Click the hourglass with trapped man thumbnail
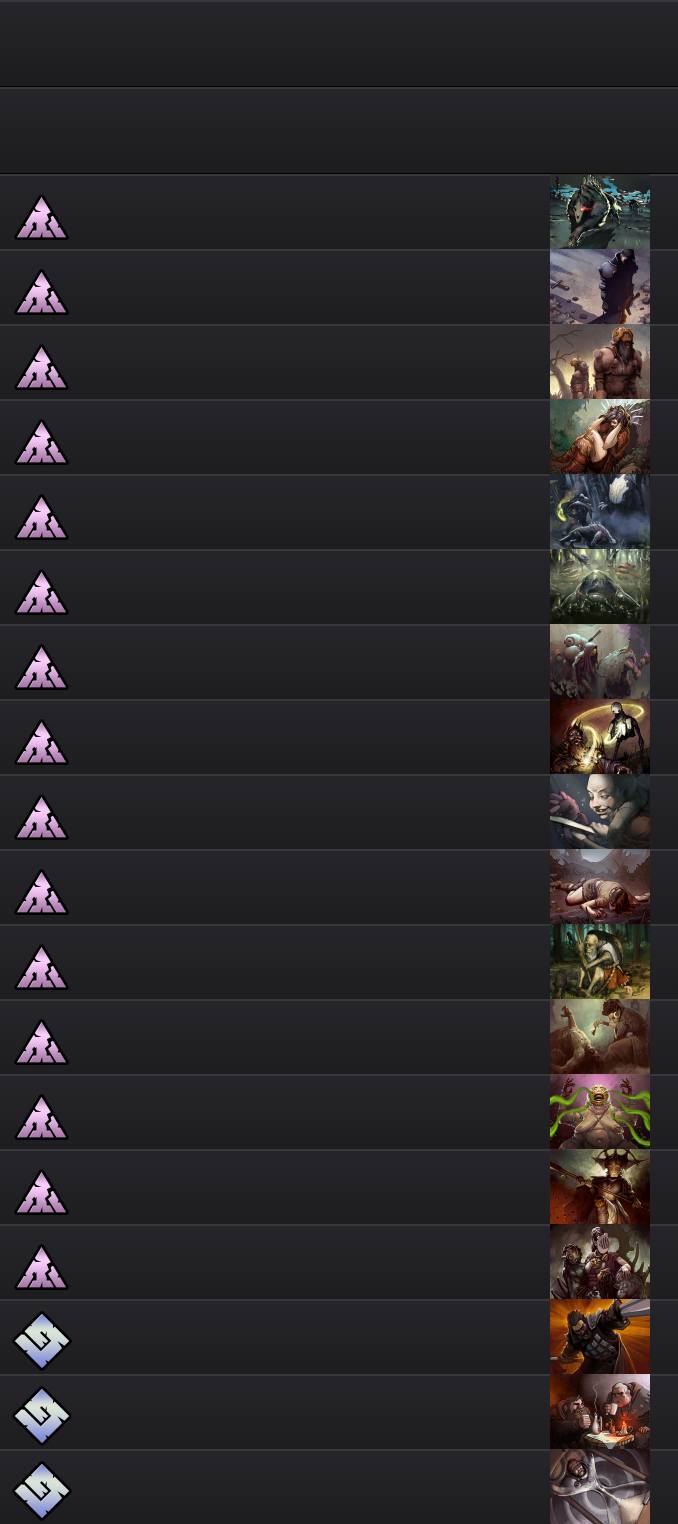This screenshot has width=678, height=1524. (600, 1487)
